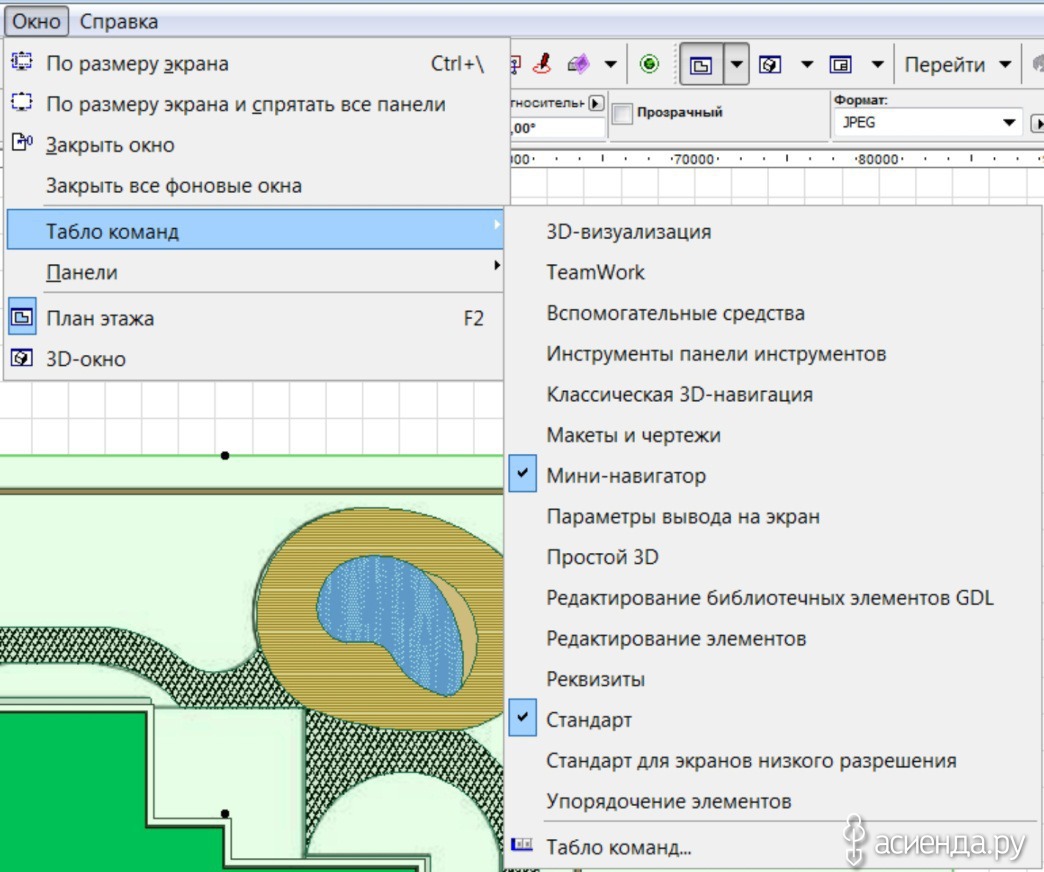
Task: Toggle Параметры вывода на экран toolbar
Action: coord(772,517)
